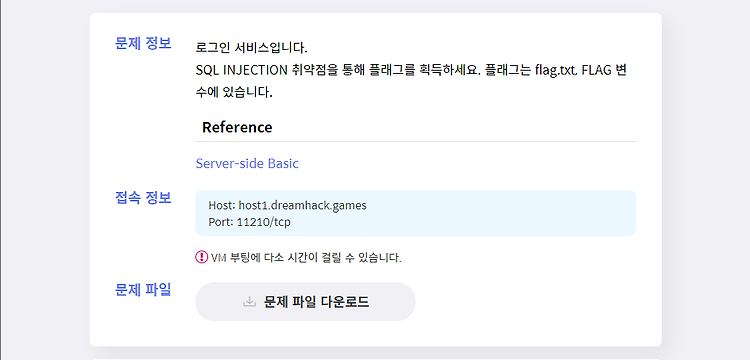This screenshot has height=360, width=750.
Task: Click the 접속 정보 section label
Action: 143,197
